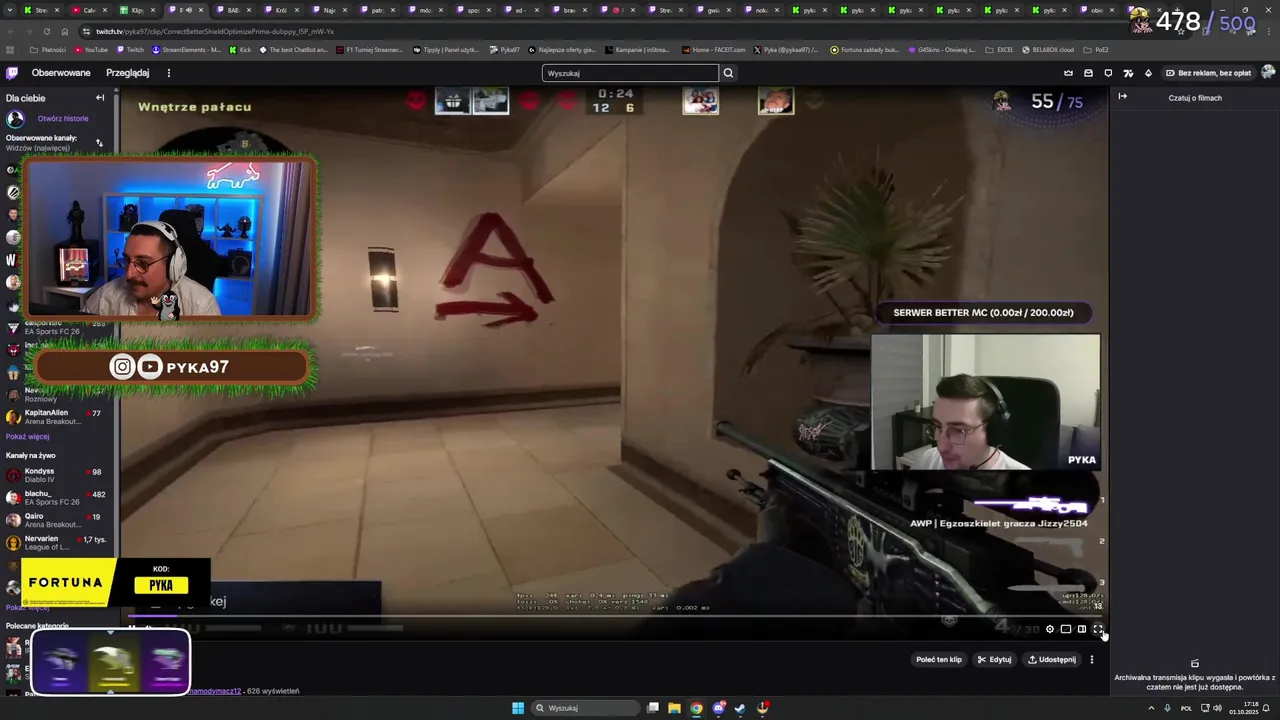Screen dimensions: 1280x720
Task: Open the Windows notification bell
Action: (1268, 708)
